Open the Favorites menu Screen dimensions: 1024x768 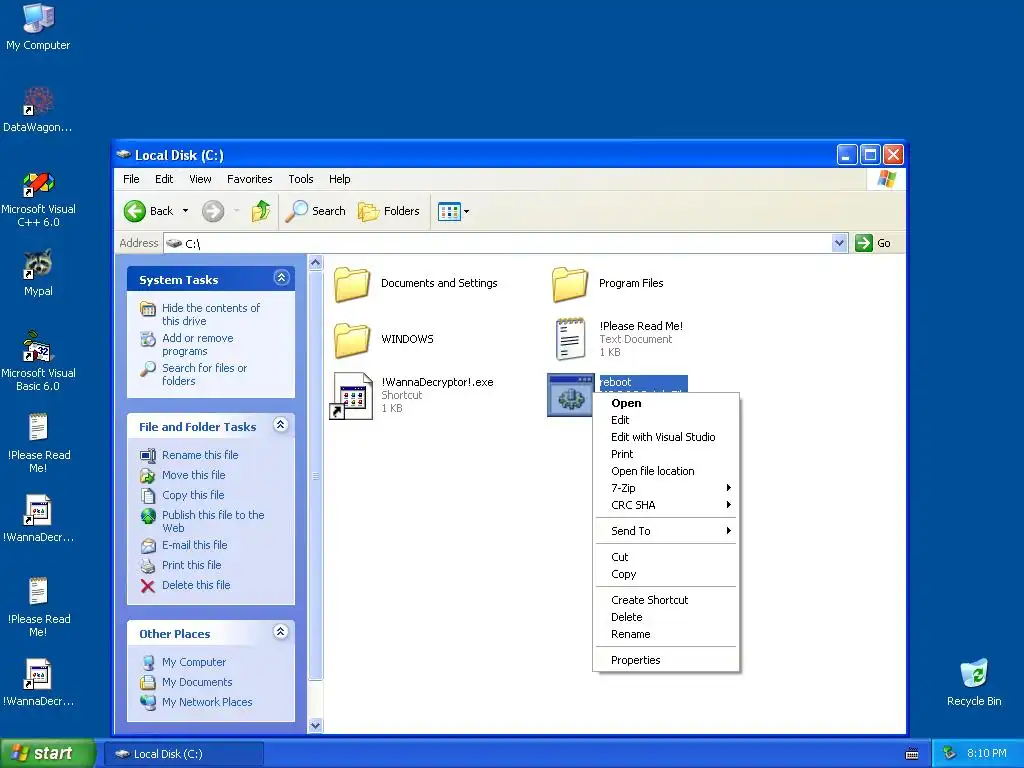tap(249, 179)
